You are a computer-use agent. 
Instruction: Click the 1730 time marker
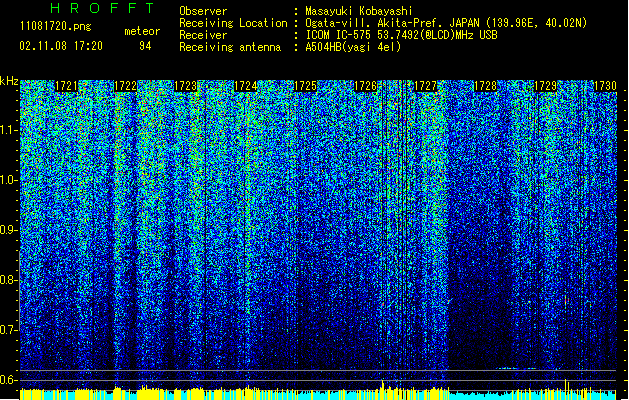(605, 86)
